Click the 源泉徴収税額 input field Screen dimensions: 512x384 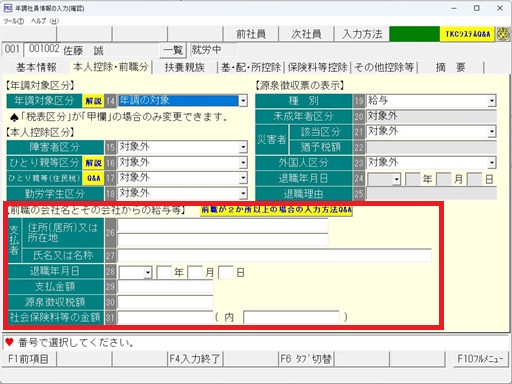165,302
